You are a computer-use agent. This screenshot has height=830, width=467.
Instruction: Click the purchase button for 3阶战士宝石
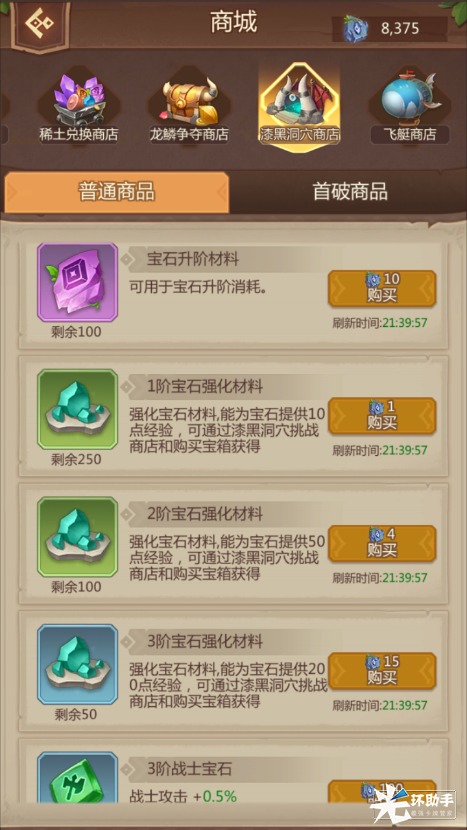[x=382, y=791]
